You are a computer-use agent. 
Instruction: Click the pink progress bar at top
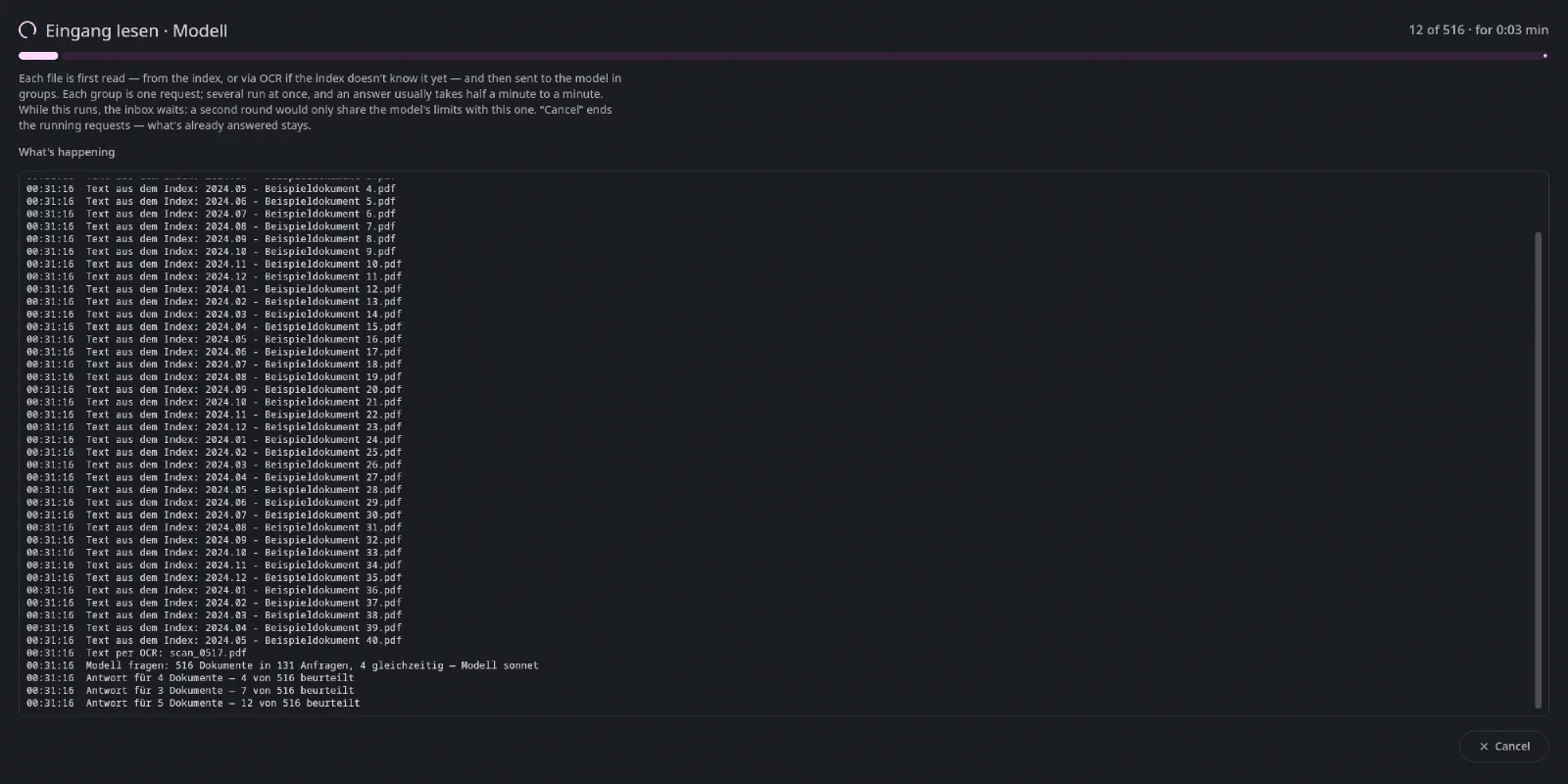[x=783, y=56]
